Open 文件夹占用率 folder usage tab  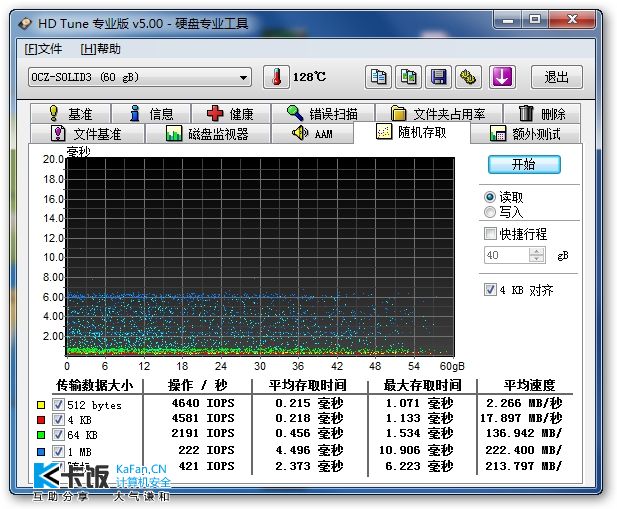pos(438,114)
